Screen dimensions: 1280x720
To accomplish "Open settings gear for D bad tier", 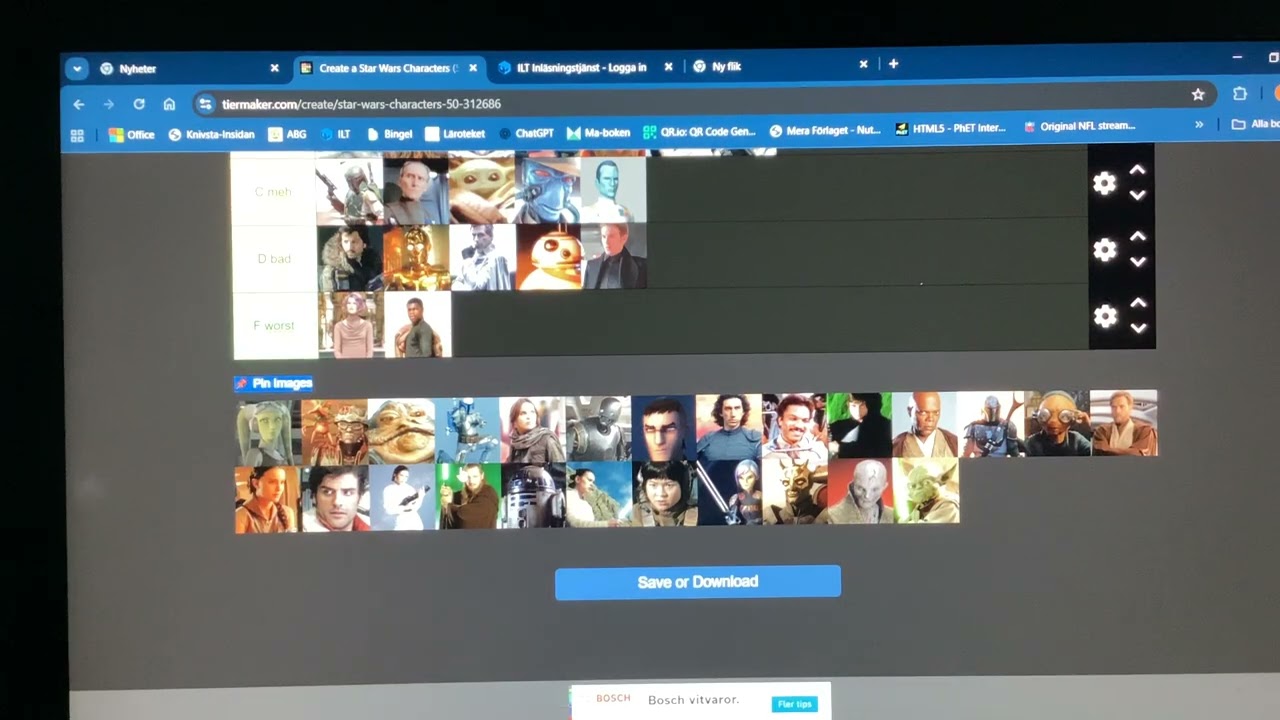I will point(1104,250).
